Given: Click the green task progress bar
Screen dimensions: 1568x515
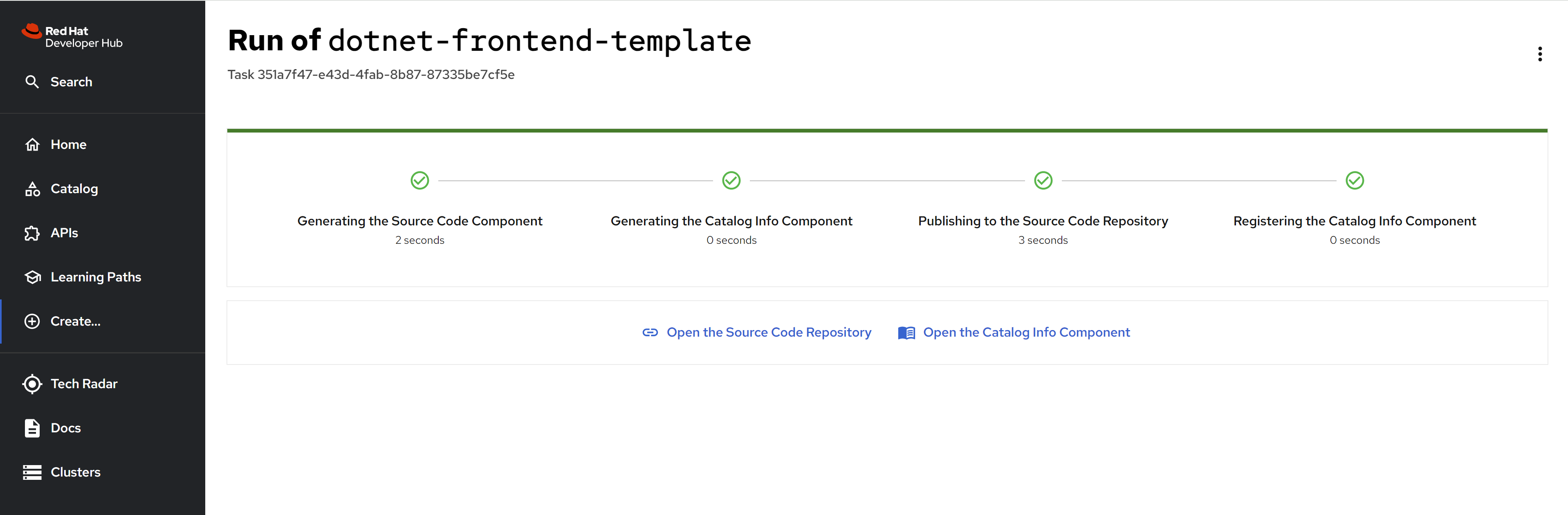Looking at the screenshot, I should (x=887, y=130).
